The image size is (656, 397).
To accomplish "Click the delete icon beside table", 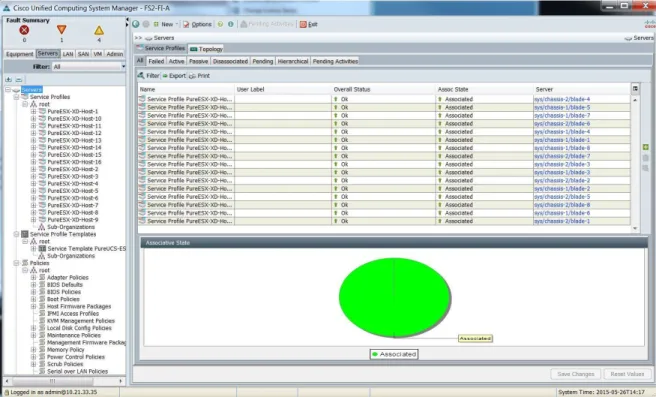I will pos(646,158).
